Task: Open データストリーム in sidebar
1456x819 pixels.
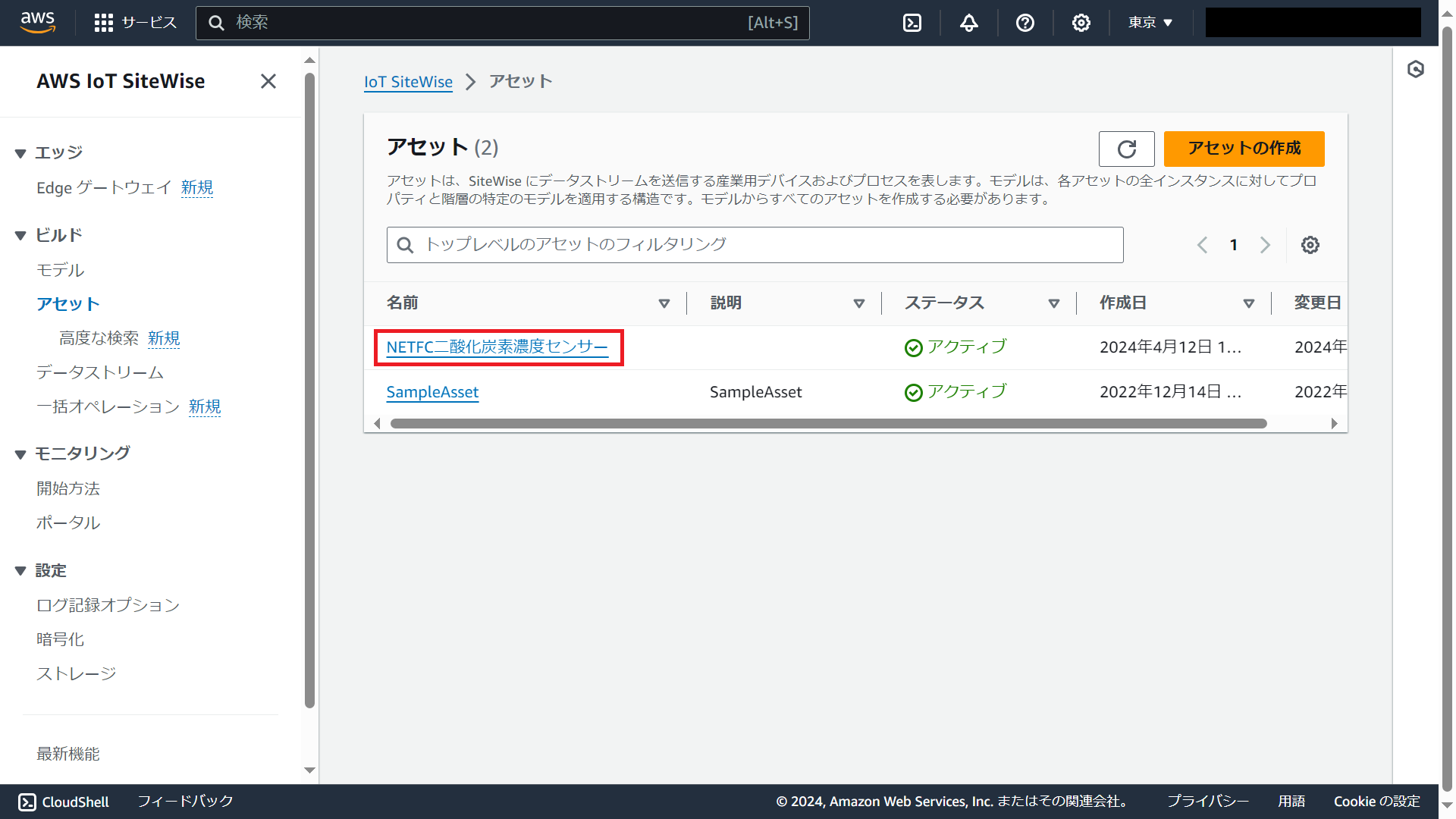Action: point(100,372)
